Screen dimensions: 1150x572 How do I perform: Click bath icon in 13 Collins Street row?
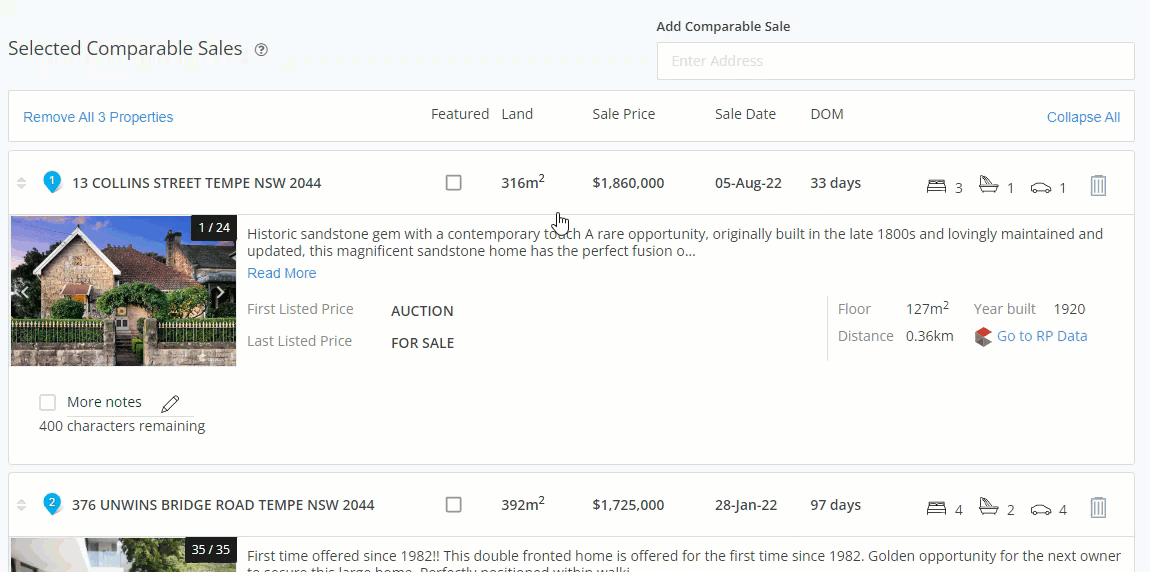point(989,184)
